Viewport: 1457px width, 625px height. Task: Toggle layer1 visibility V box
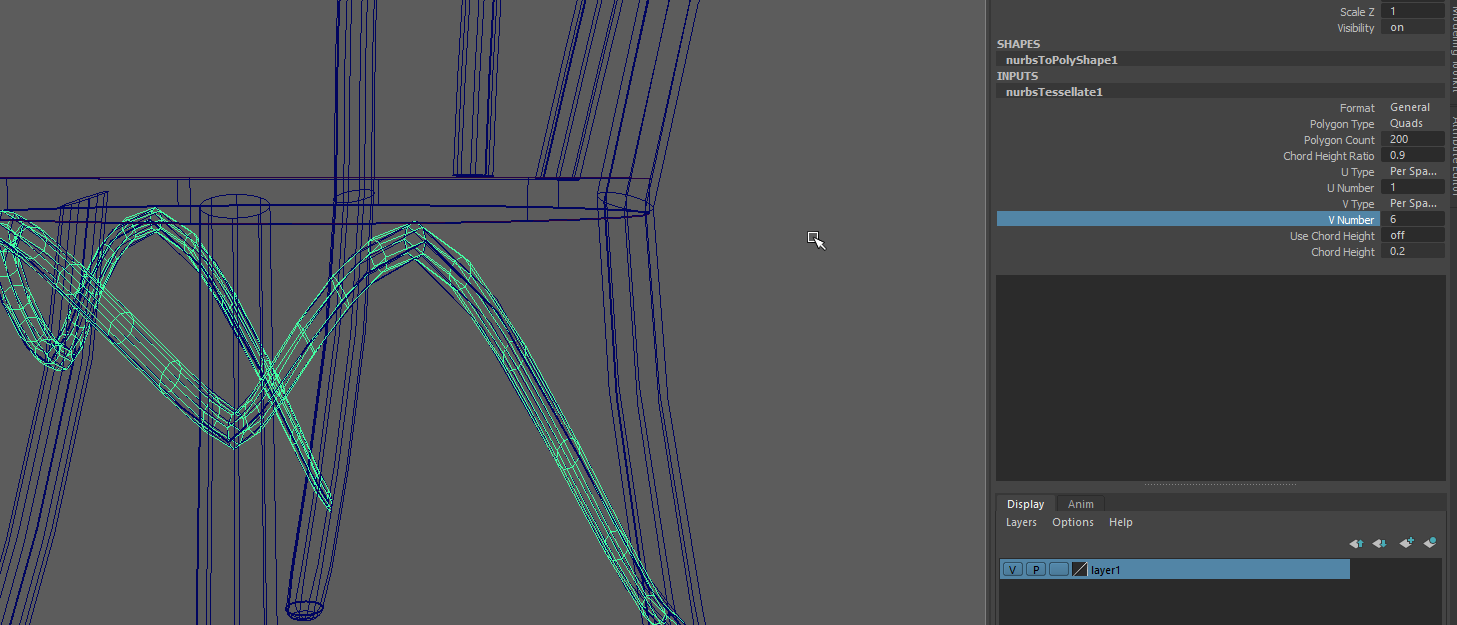pos(1012,569)
